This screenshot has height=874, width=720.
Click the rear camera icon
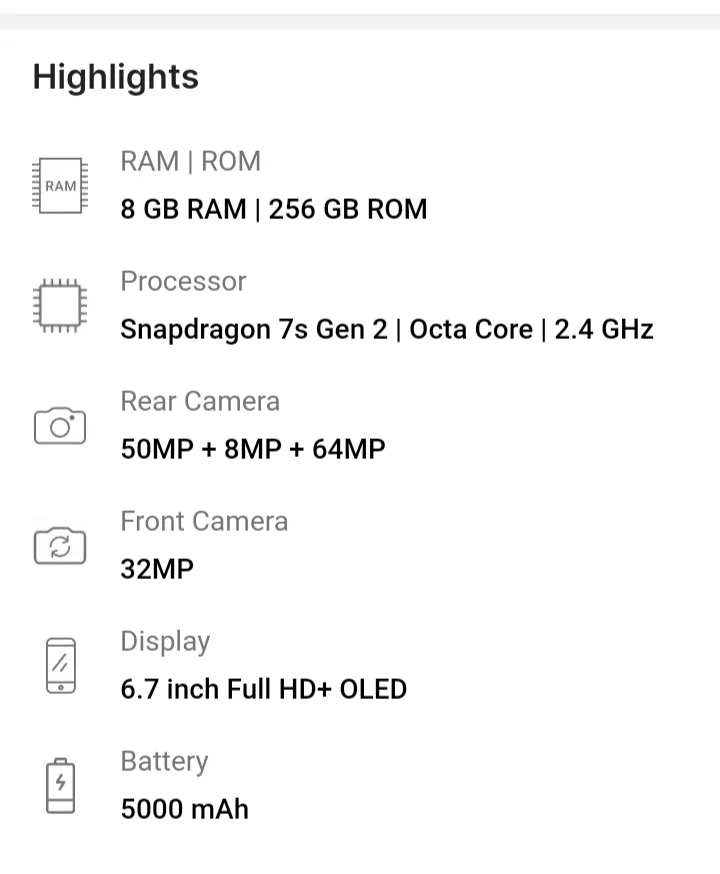click(60, 426)
